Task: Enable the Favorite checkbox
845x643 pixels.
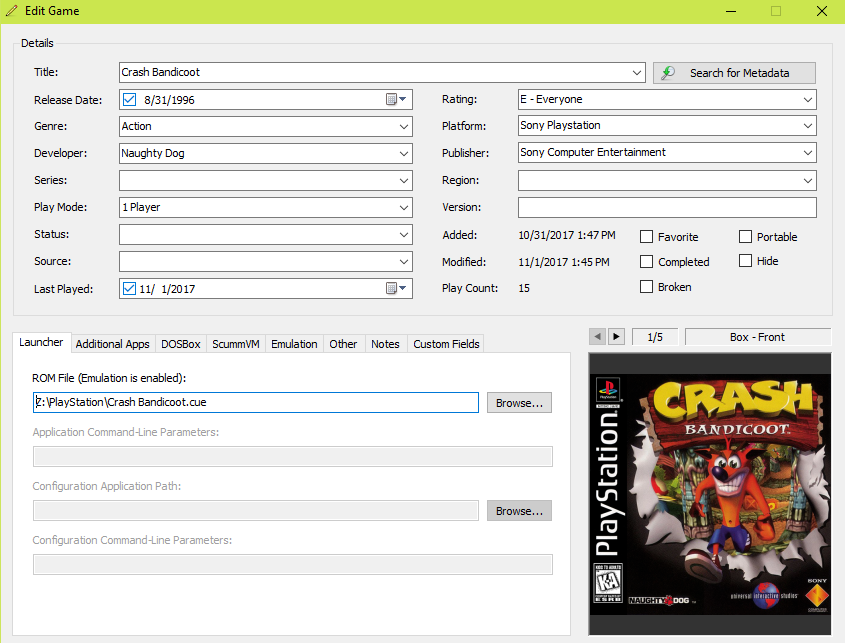Action: click(646, 237)
